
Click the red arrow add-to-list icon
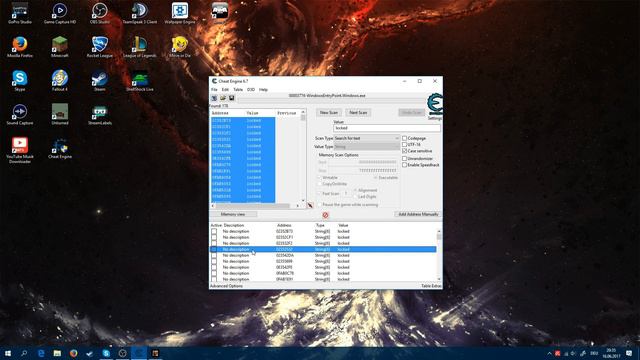310,205
